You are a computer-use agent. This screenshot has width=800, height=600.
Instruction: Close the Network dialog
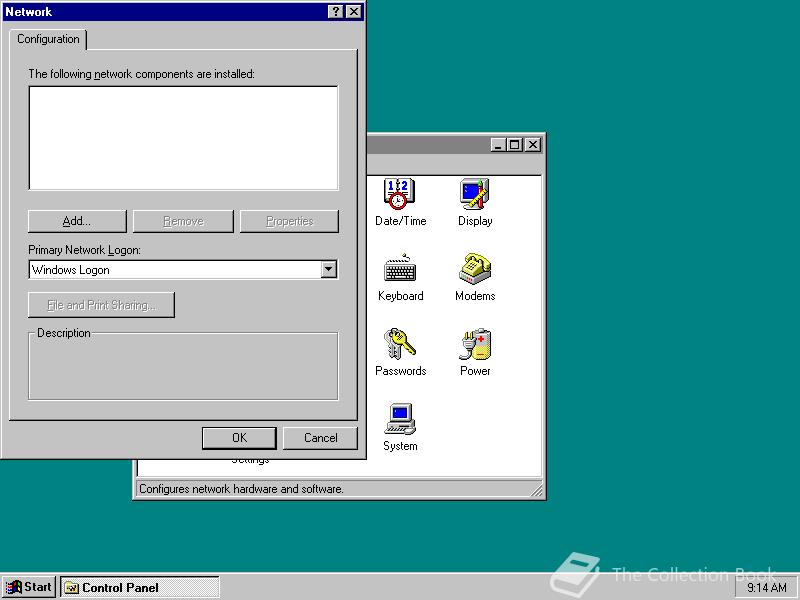tap(354, 12)
